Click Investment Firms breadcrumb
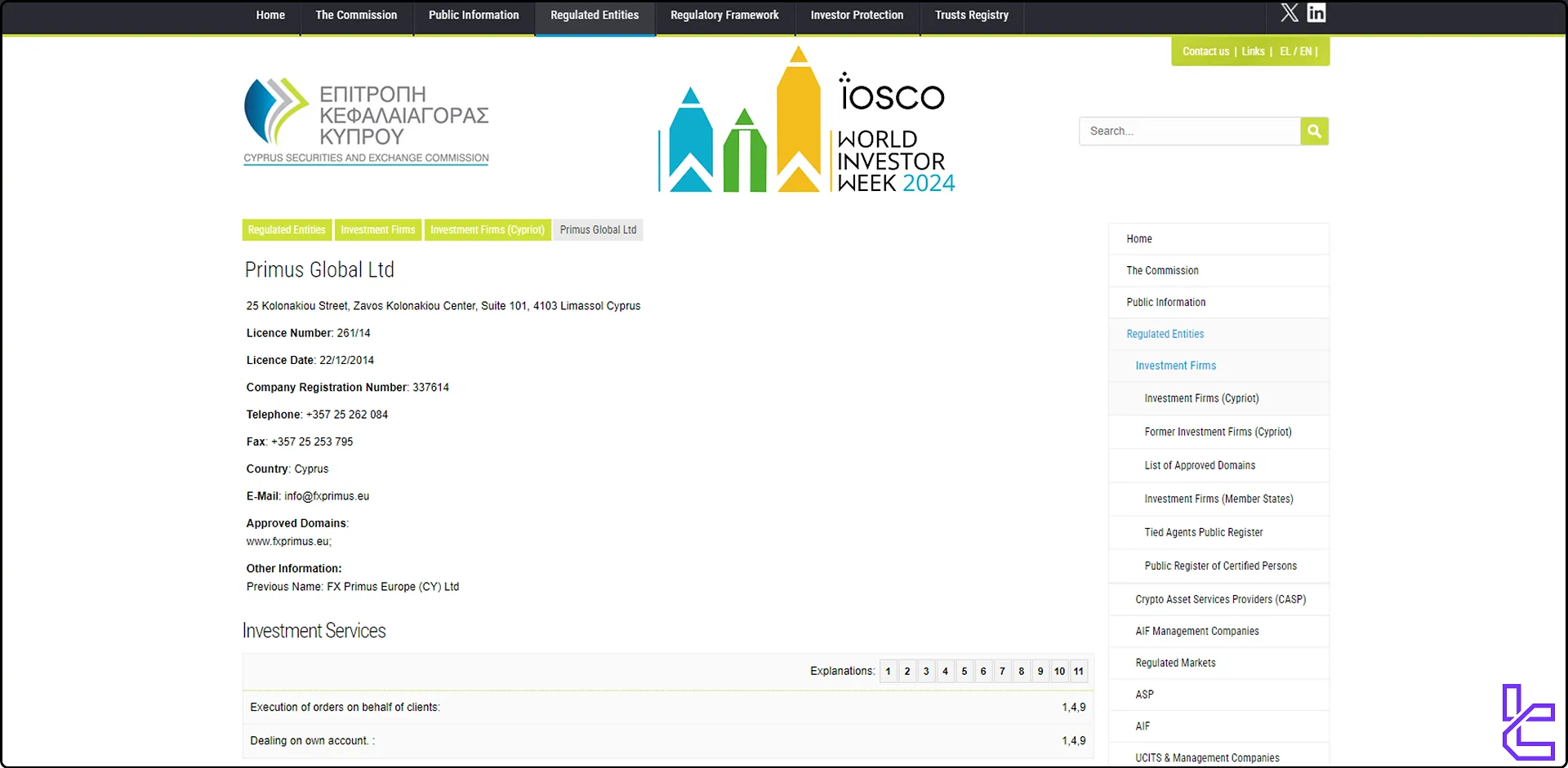Viewport: 1568px width, 768px height. coord(378,230)
